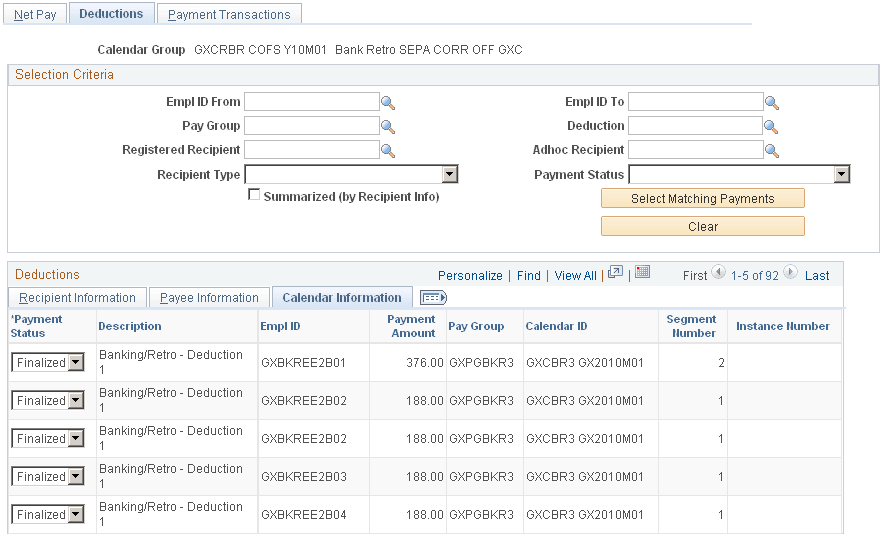
Task: Click the Clear button
Action: click(702, 227)
